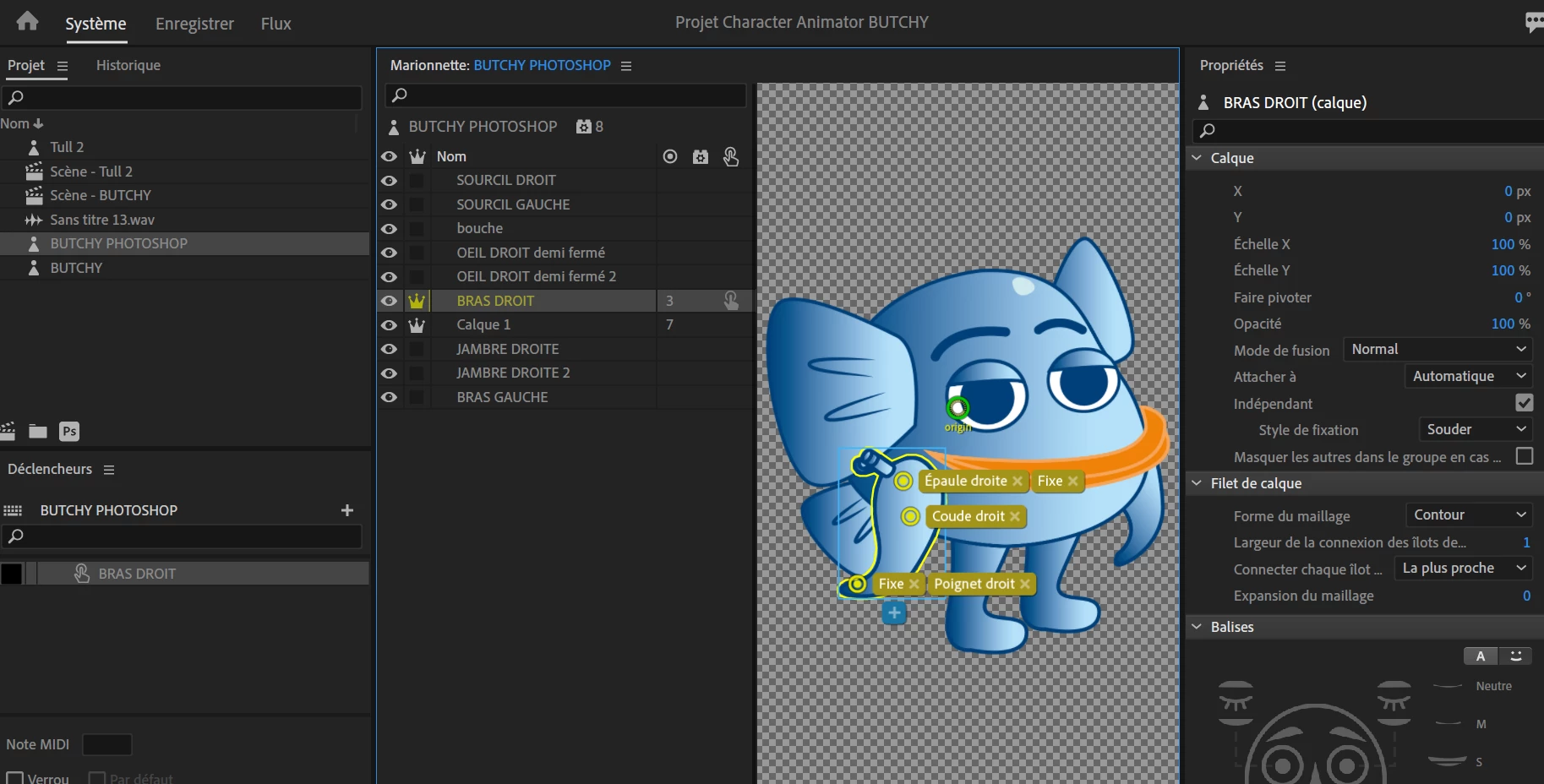Viewport: 1544px width, 784px height.
Task: Open the Marionnette panel hamburger menu
Action: pos(626,66)
